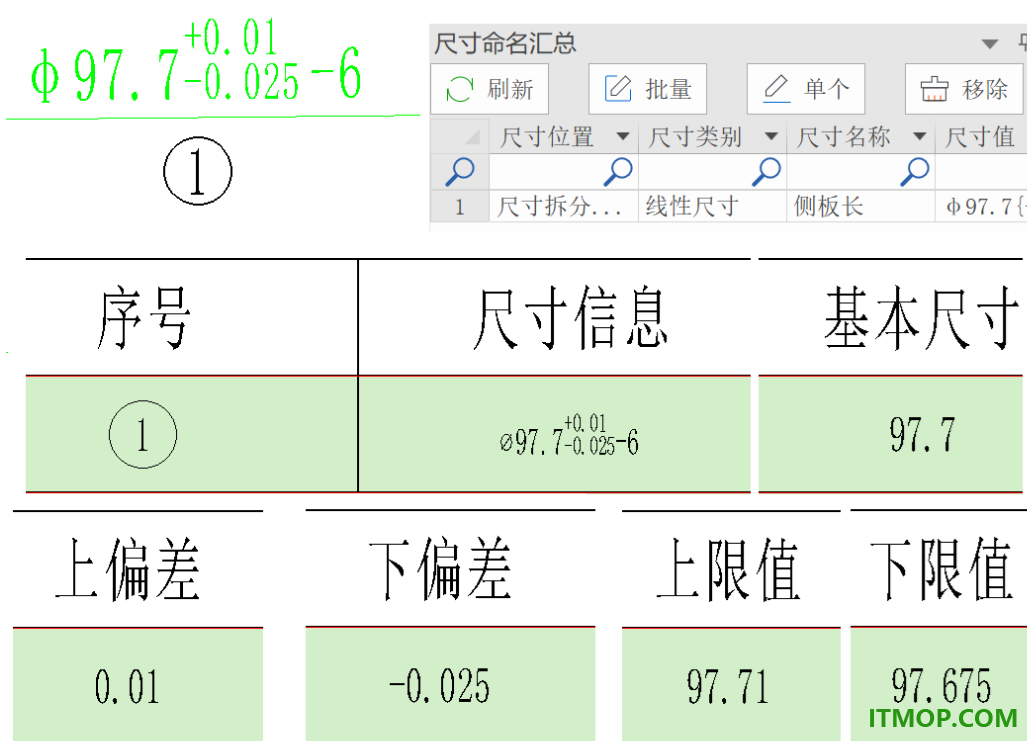Select row number 1 in the grid
The height and width of the screenshot is (741, 1027).
[x=460, y=207]
